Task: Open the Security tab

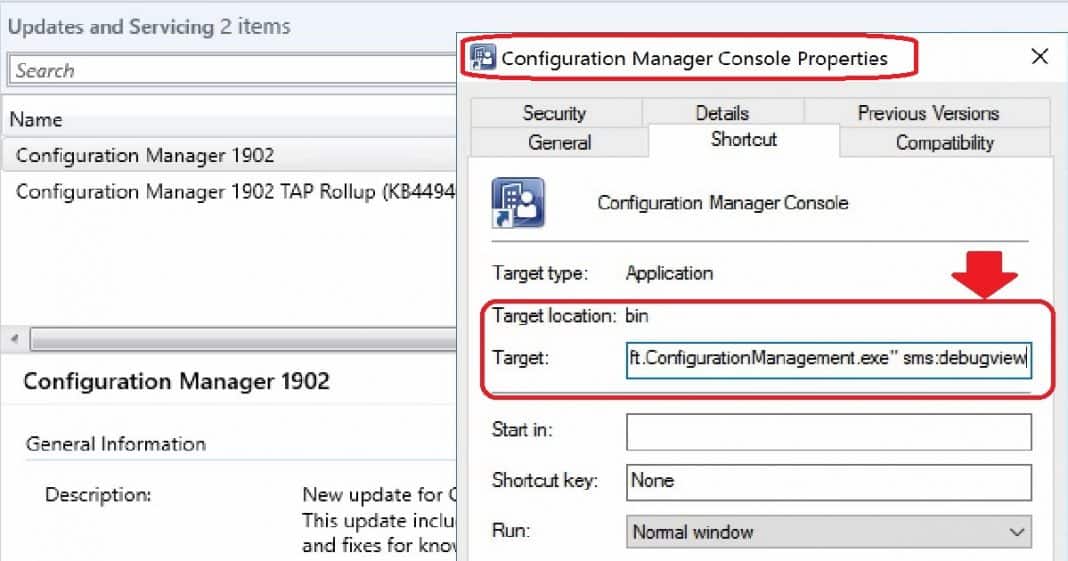Action: (x=555, y=112)
